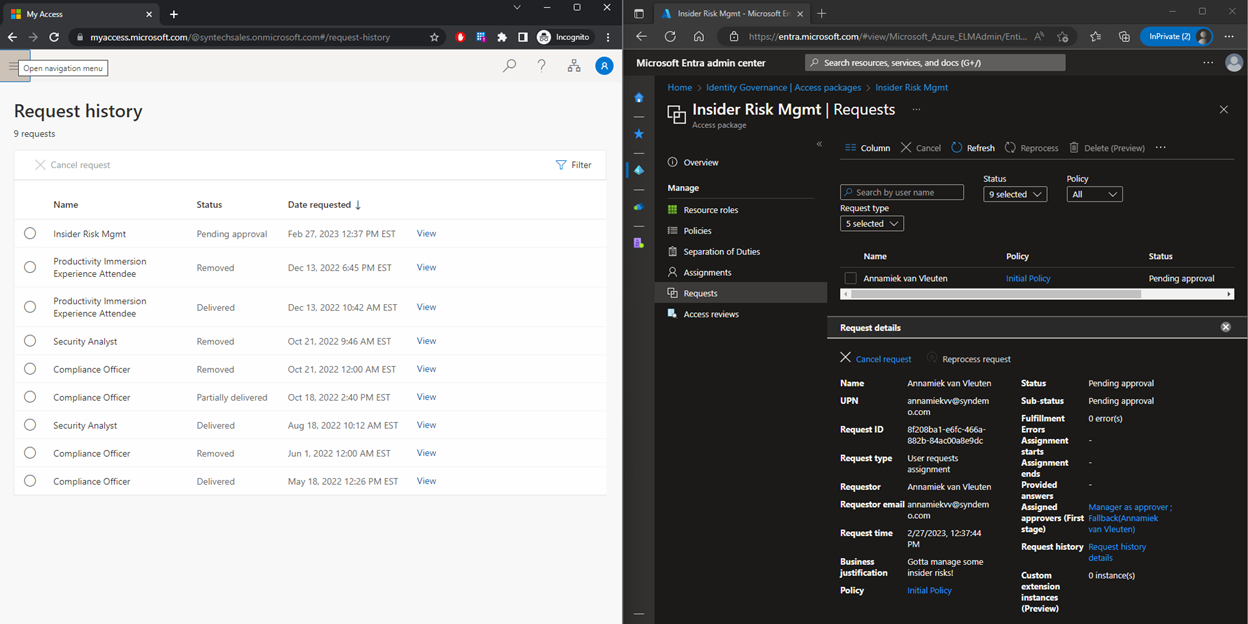Open the Chrome tab search chevron
1248x624 pixels.
click(517, 7)
